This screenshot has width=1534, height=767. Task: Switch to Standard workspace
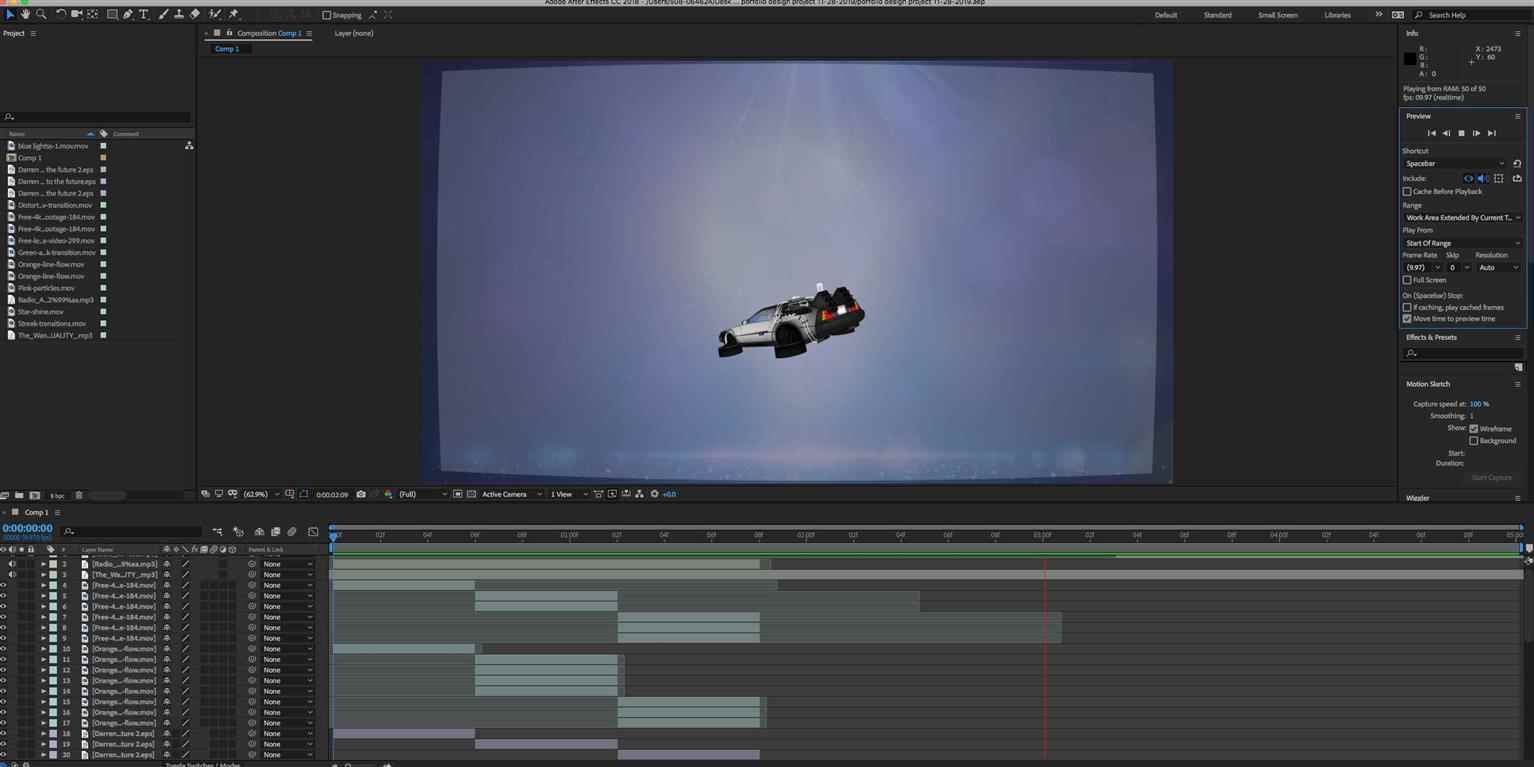(x=1218, y=15)
